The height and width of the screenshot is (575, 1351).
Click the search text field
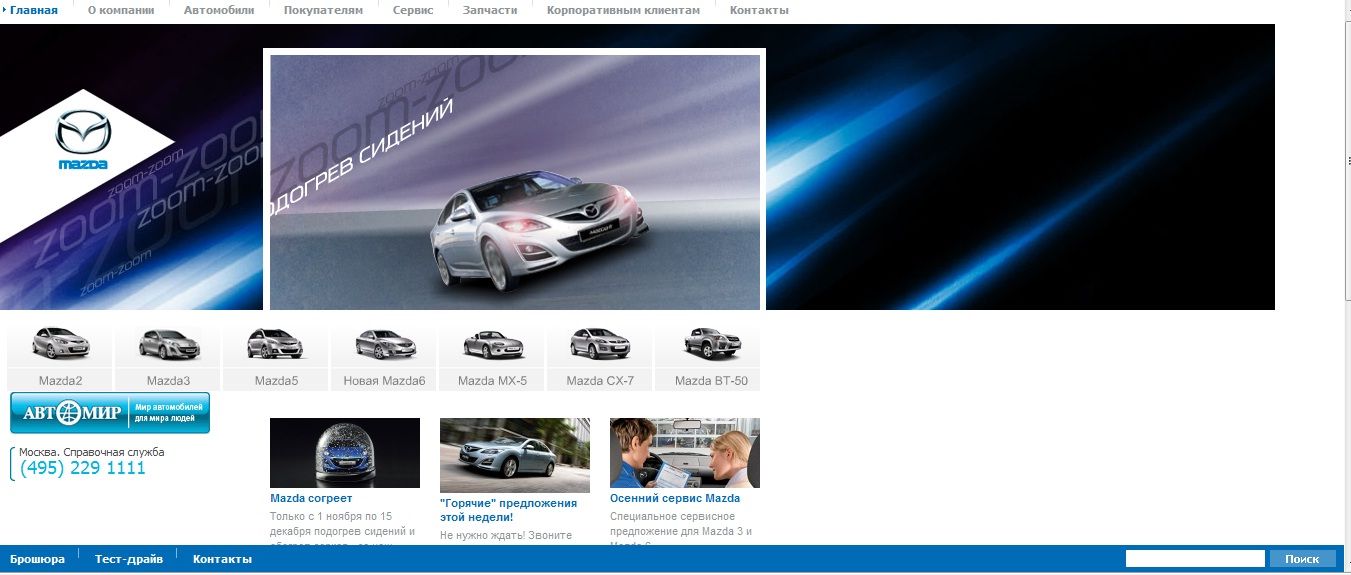1195,559
